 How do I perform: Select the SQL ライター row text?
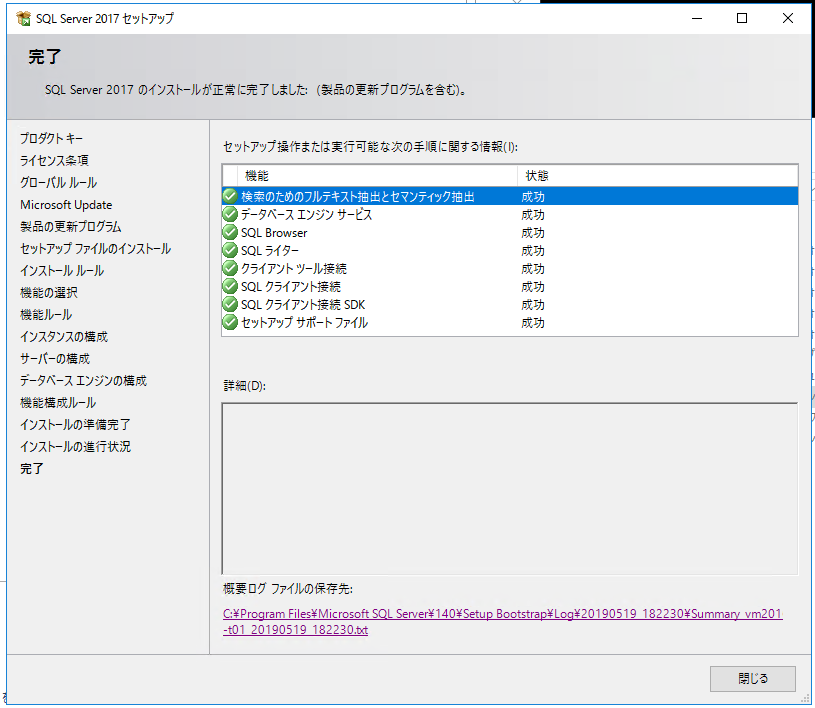pos(270,251)
